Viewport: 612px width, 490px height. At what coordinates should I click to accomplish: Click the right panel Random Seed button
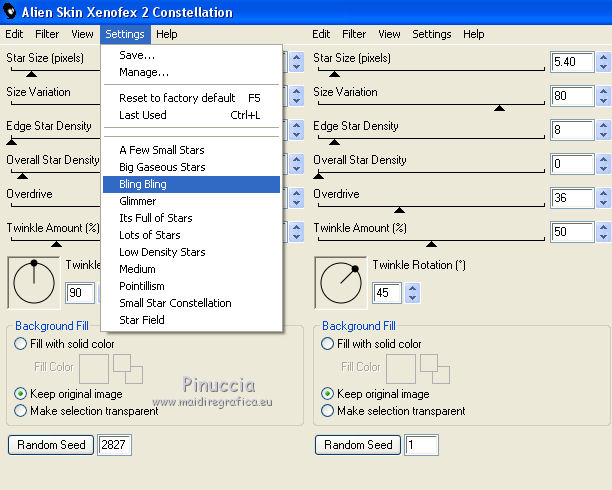coord(359,445)
